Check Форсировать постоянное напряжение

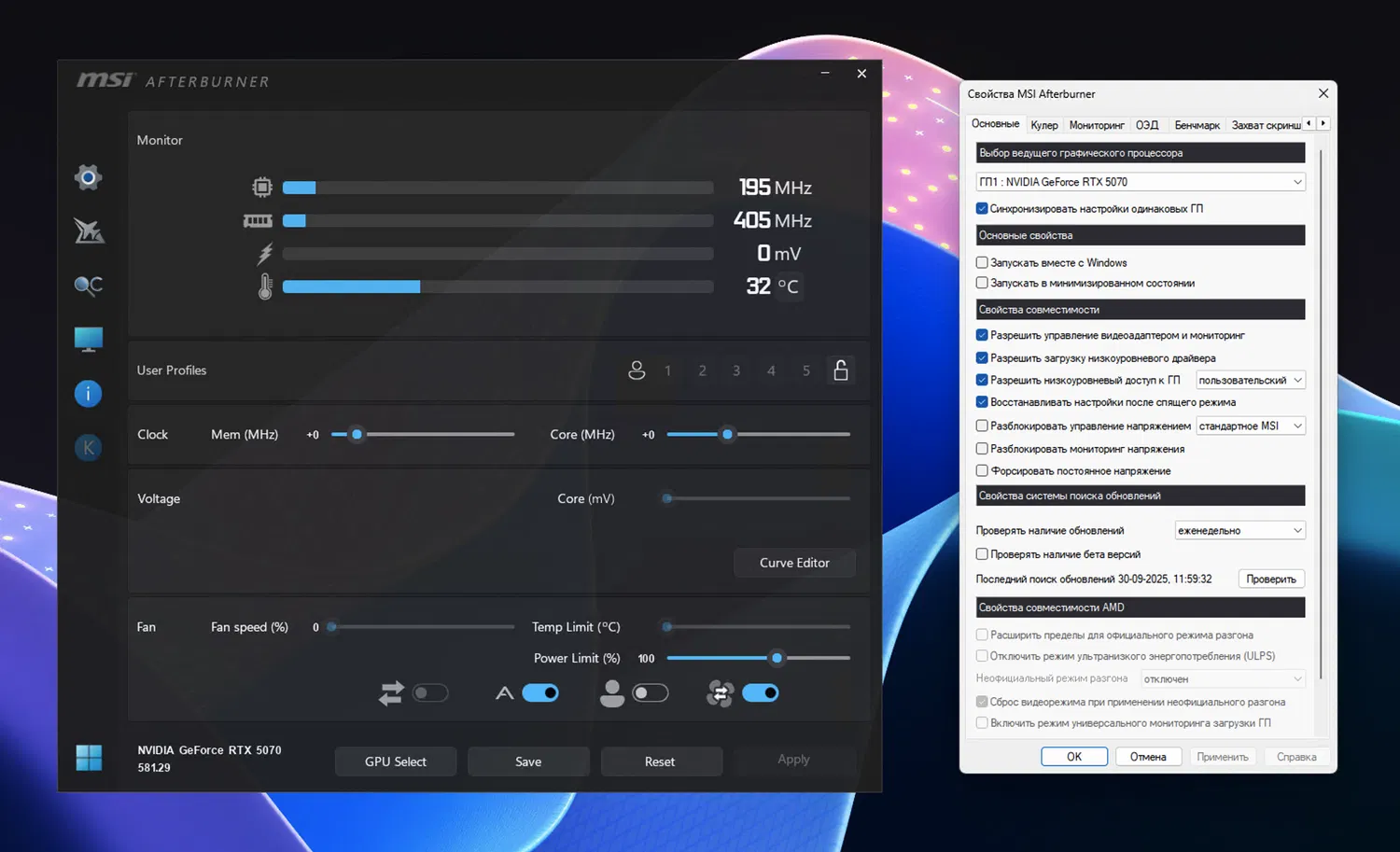pos(982,471)
